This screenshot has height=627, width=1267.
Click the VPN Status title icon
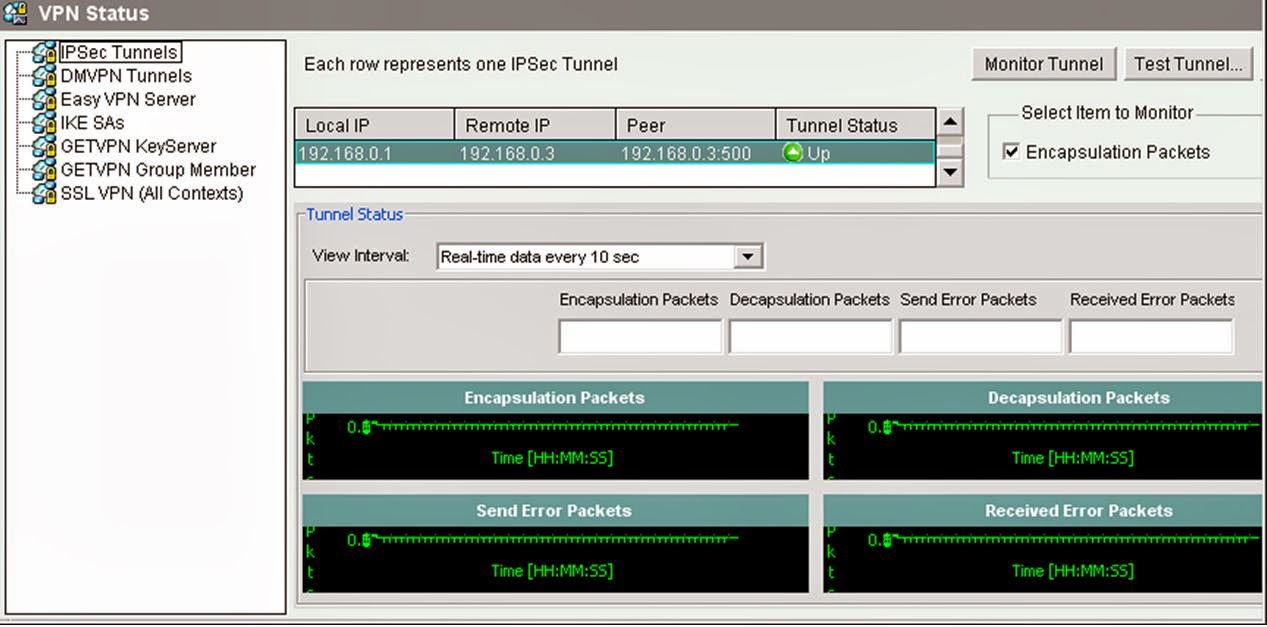[15, 13]
